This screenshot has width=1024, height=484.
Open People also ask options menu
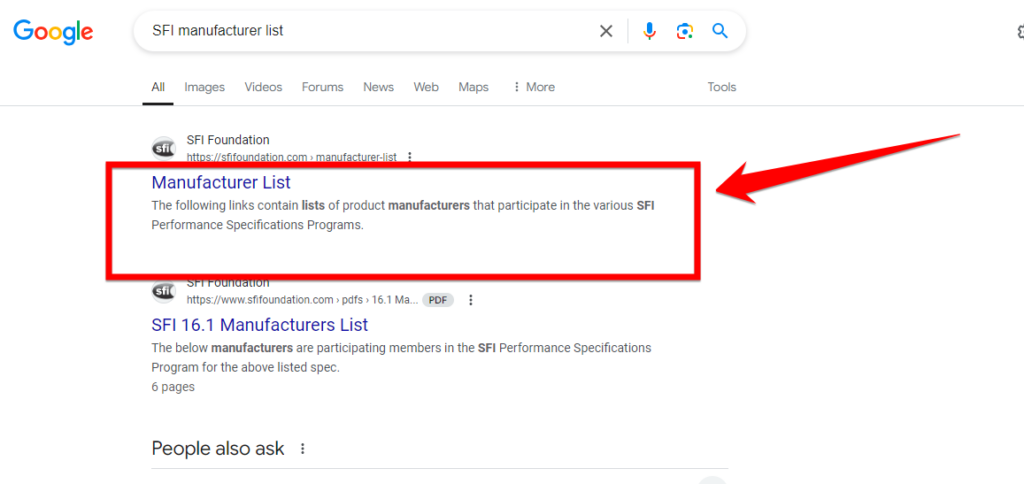(x=302, y=449)
